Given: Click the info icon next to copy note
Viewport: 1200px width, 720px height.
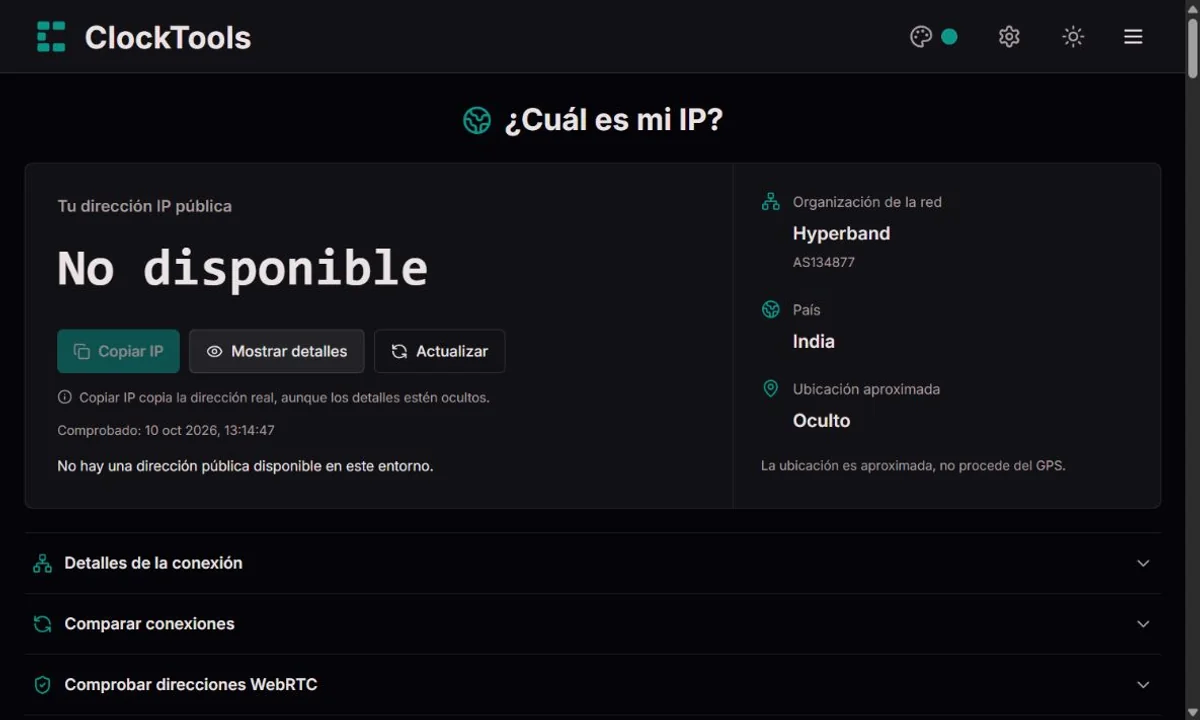Looking at the screenshot, I should [65, 397].
